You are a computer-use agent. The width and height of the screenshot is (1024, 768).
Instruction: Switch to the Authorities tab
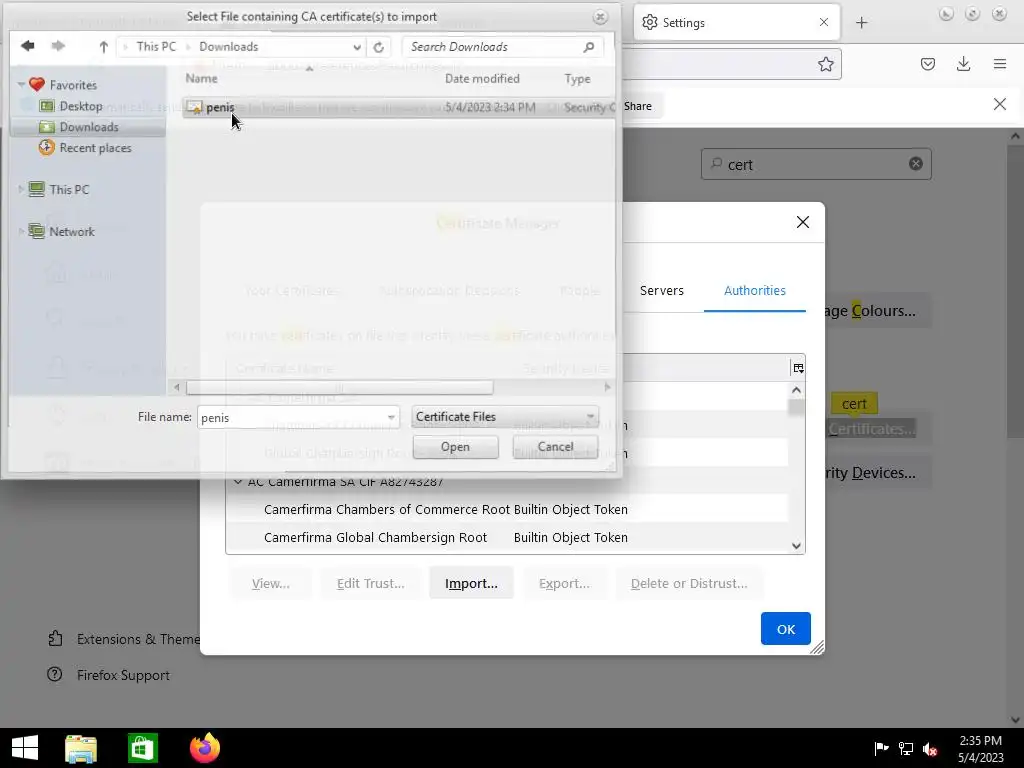754,291
